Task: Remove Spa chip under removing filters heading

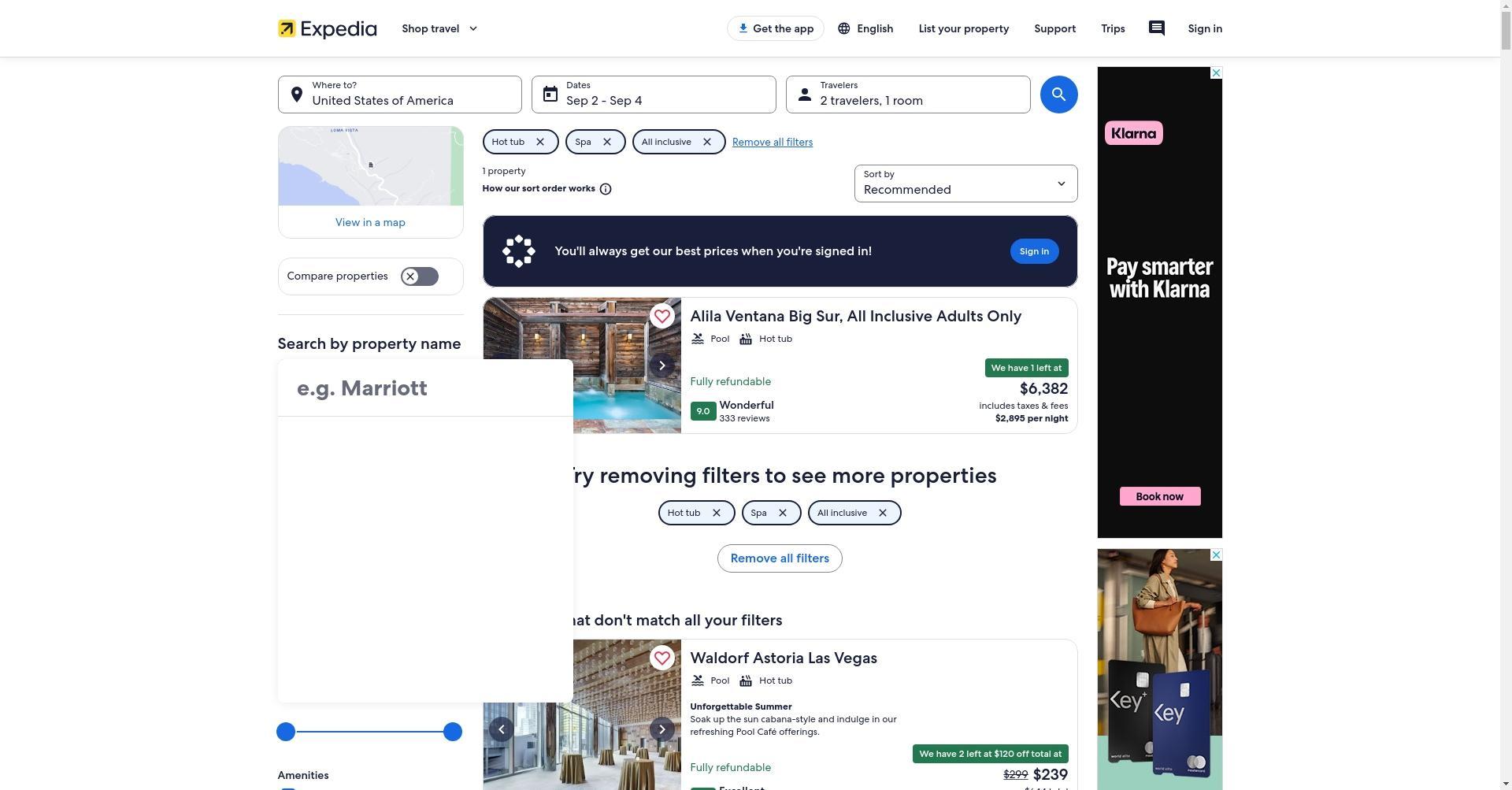Action: click(783, 513)
